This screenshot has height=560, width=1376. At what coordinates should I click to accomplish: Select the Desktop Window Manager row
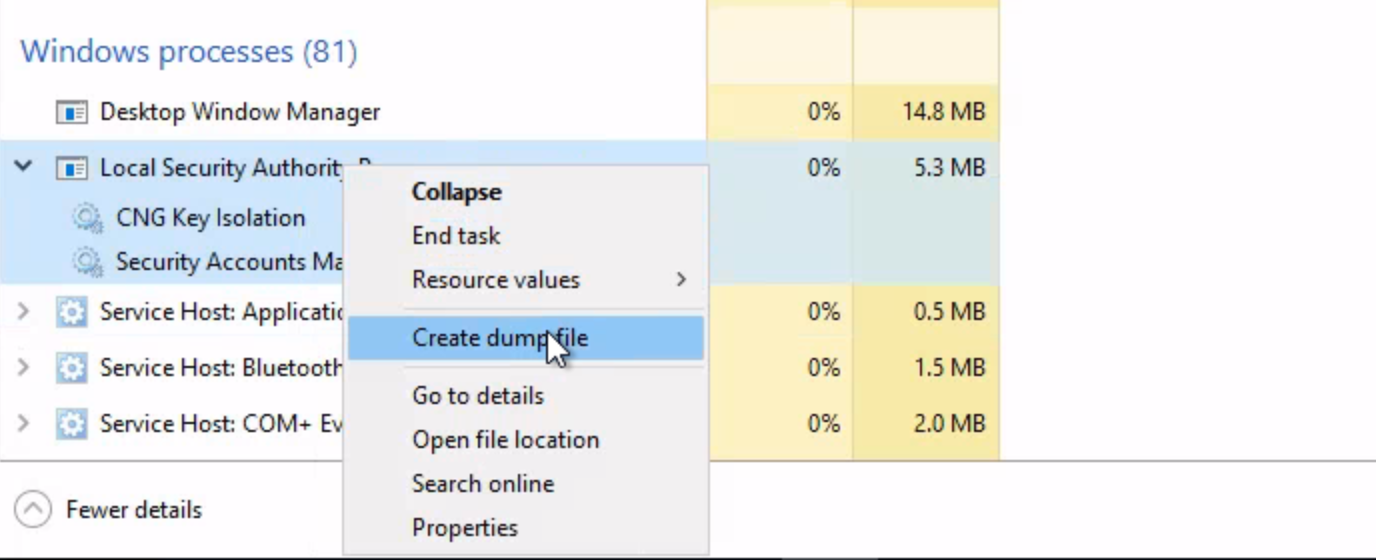coord(500,112)
